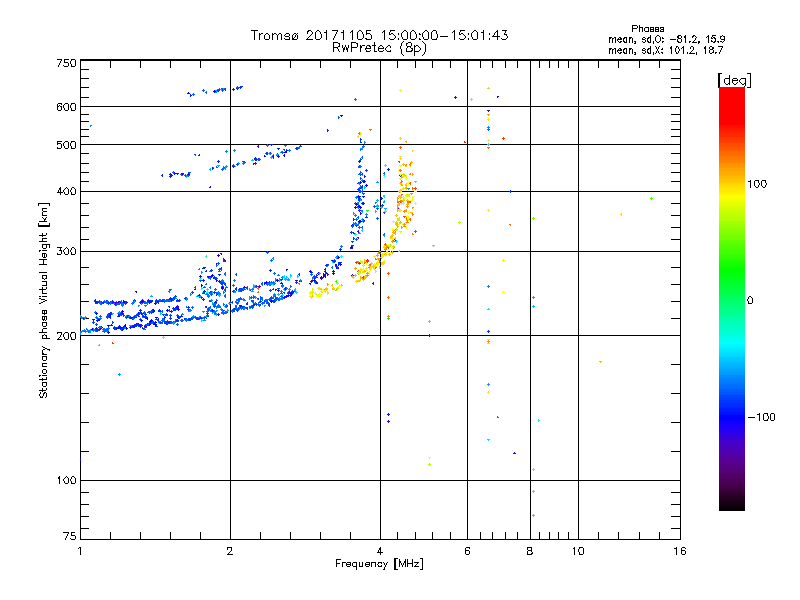Screen dimensions: 800x600
Task: Click the '[deg]' colorbar unit label
Action: (x=734, y=80)
